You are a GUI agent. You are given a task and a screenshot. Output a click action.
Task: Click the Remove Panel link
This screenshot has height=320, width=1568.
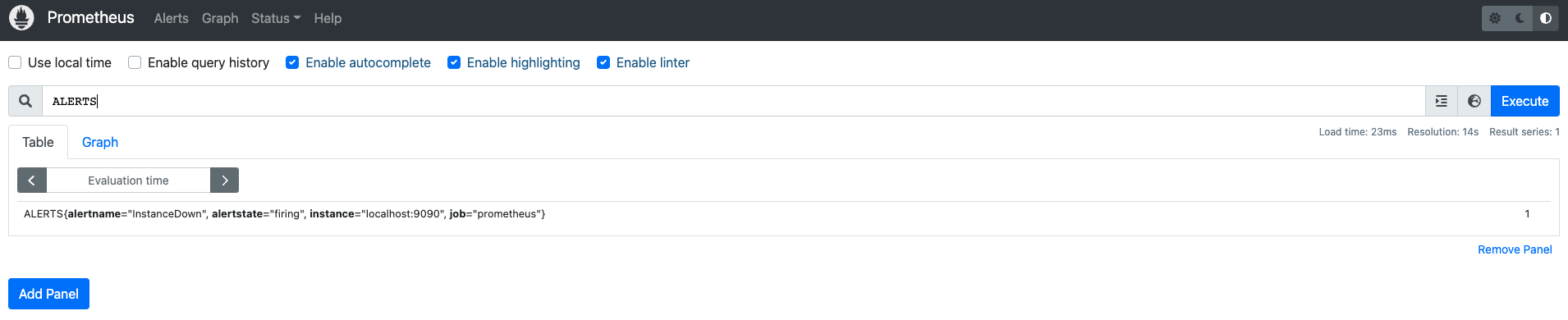point(1515,249)
